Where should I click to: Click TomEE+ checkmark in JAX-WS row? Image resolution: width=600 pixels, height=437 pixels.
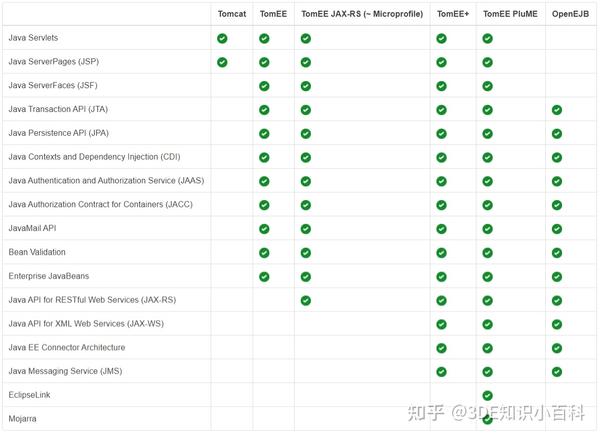(441, 324)
